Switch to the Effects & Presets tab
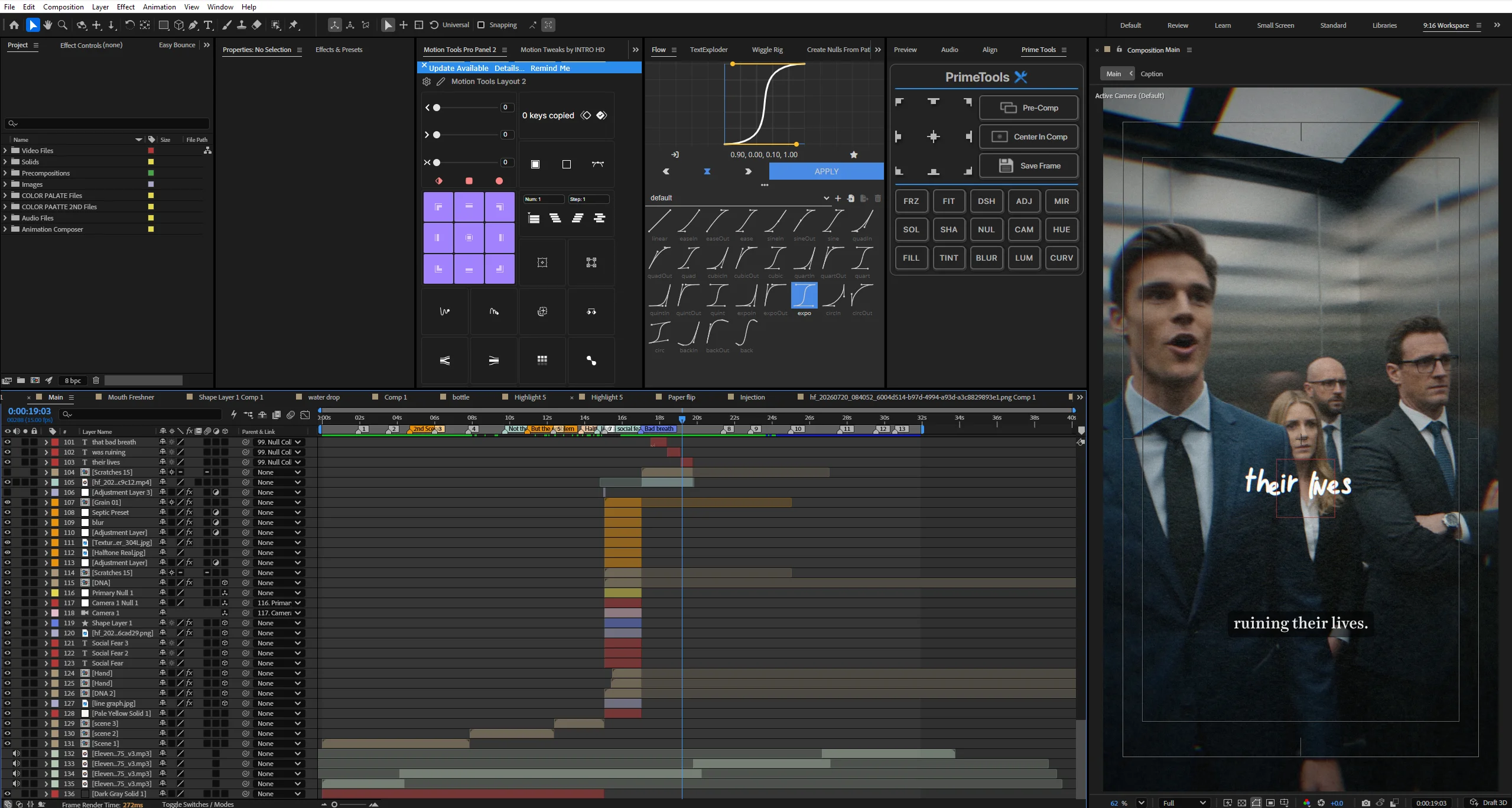The image size is (1512, 808). pyautogui.click(x=339, y=50)
